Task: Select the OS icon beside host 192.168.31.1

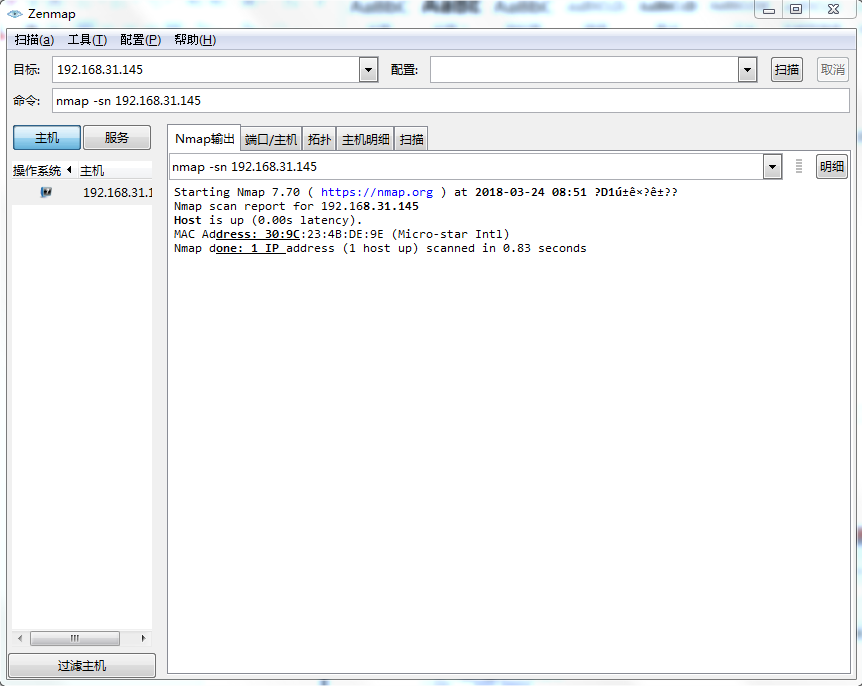Action: pyautogui.click(x=46, y=192)
